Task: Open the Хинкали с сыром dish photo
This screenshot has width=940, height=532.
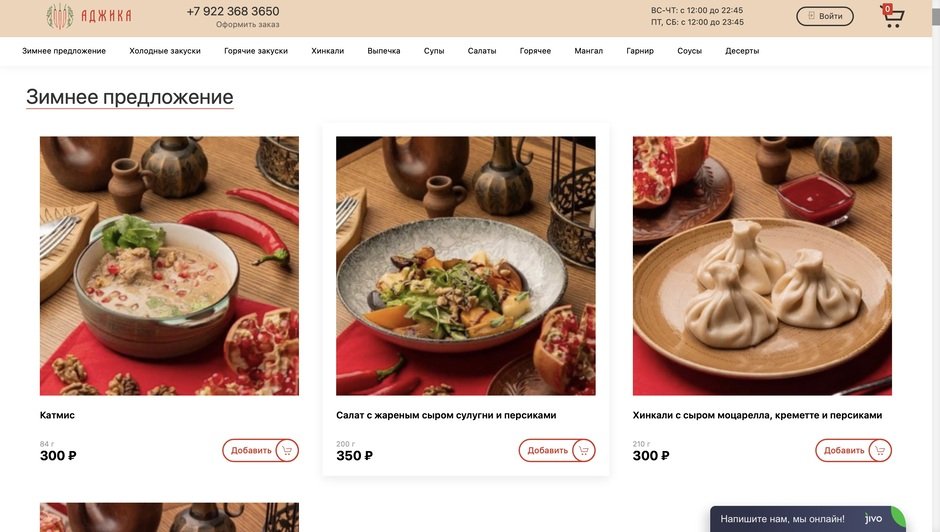Action: pos(762,266)
